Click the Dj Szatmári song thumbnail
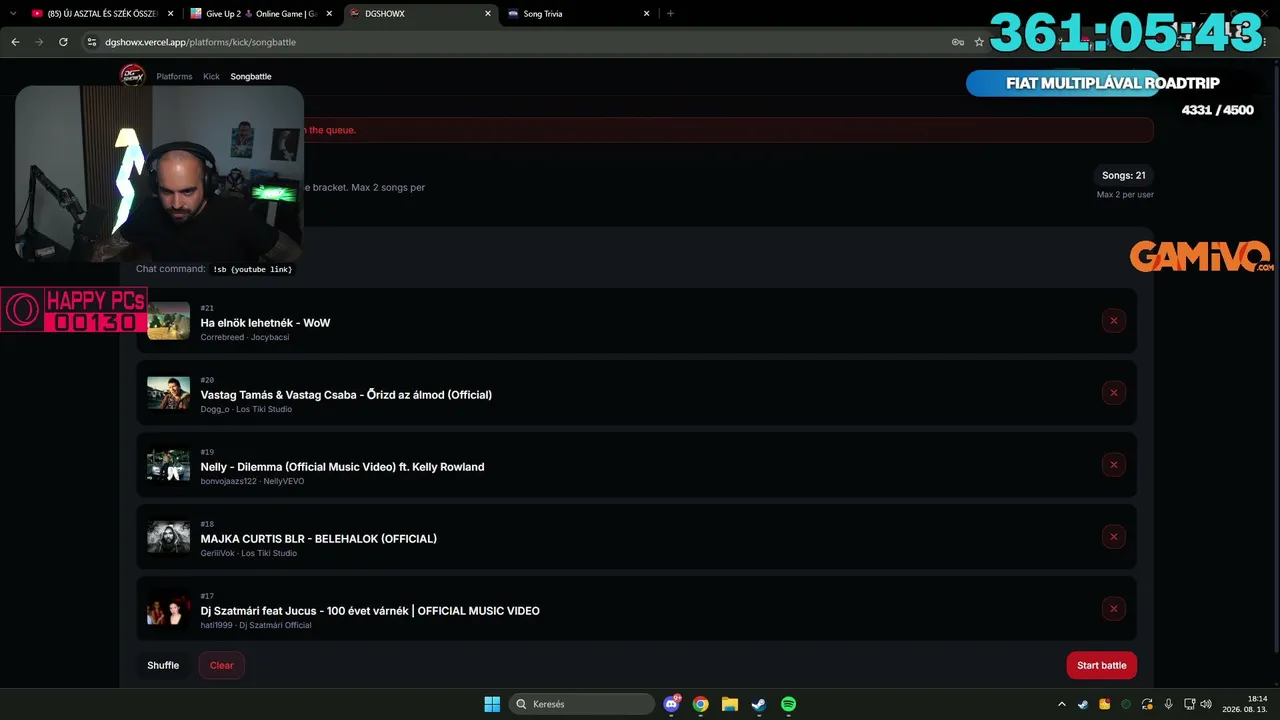Screen dimensions: 1280x720 point(168,609)
